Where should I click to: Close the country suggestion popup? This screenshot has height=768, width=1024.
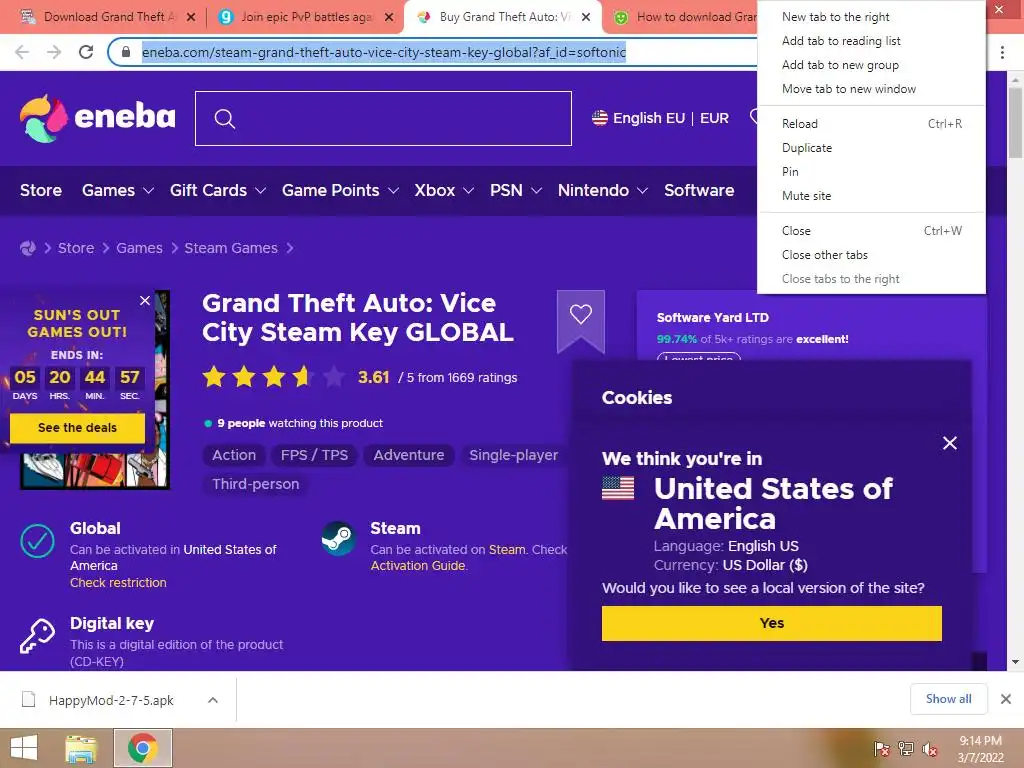pos(950,443)
